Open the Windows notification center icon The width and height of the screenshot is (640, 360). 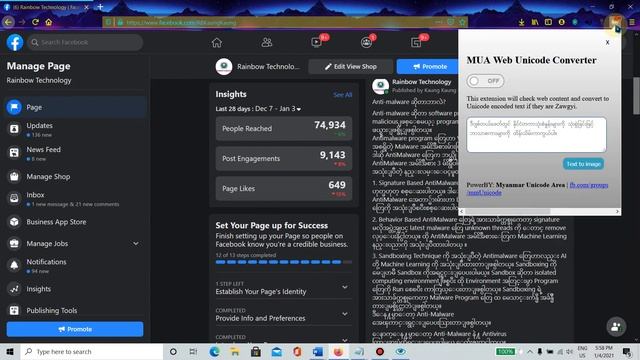pyautogui.click(x=627, y=351)
